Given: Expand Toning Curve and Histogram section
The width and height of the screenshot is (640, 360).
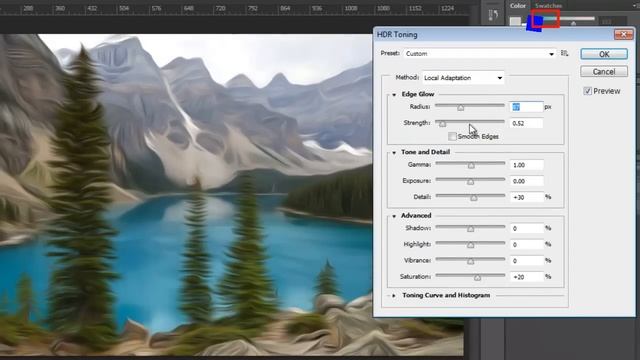Looking at the screenshot, I should point(394,296).
